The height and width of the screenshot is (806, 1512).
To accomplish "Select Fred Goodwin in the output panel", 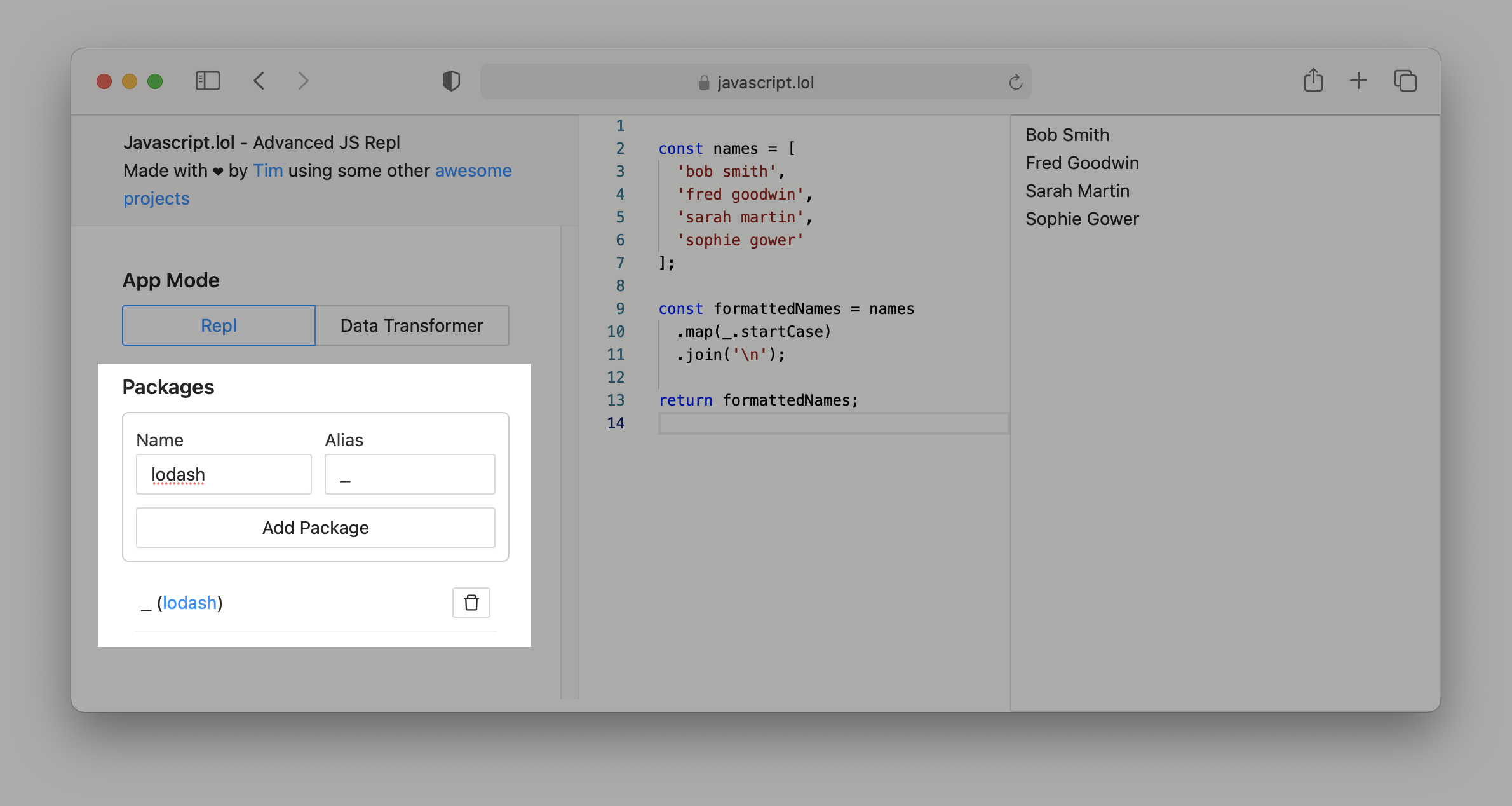I will (1082, 163).
